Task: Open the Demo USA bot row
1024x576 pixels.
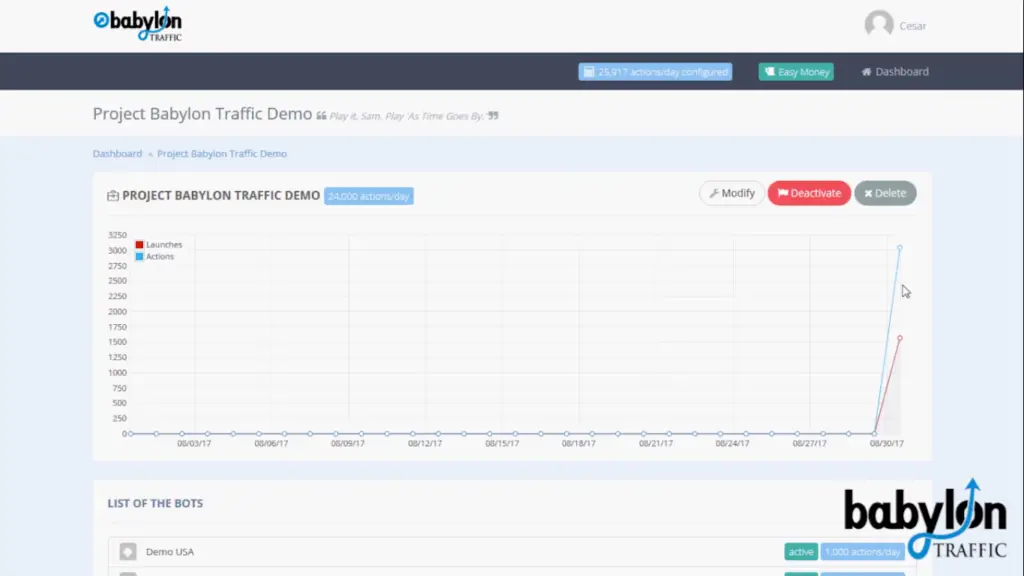Action: (x=512, y=552)
